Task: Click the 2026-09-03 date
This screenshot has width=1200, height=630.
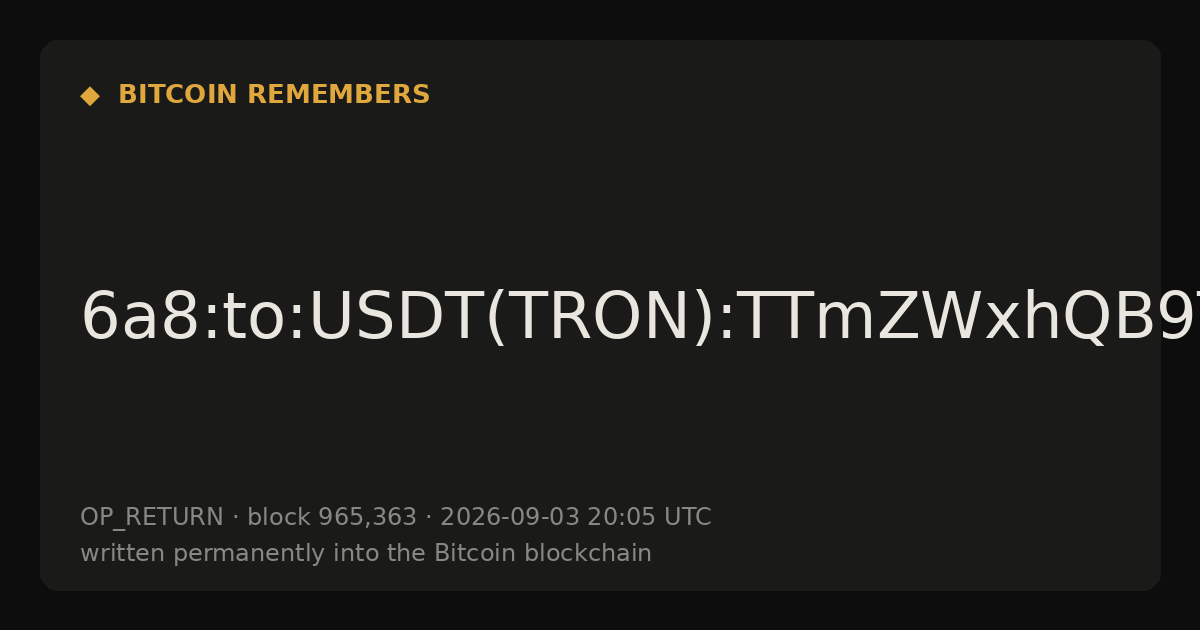Action: coord(510,518)
